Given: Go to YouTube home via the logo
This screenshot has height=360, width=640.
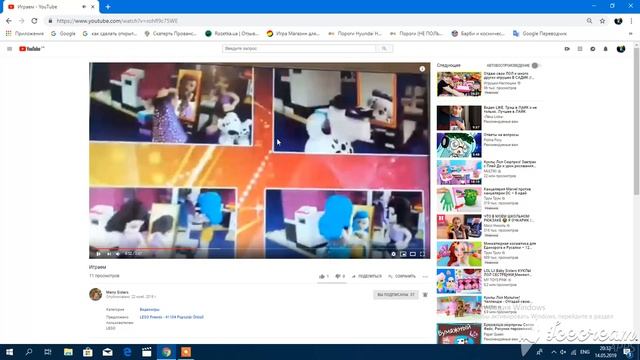Looking at the screenshot, I should [x=31, y=49].
